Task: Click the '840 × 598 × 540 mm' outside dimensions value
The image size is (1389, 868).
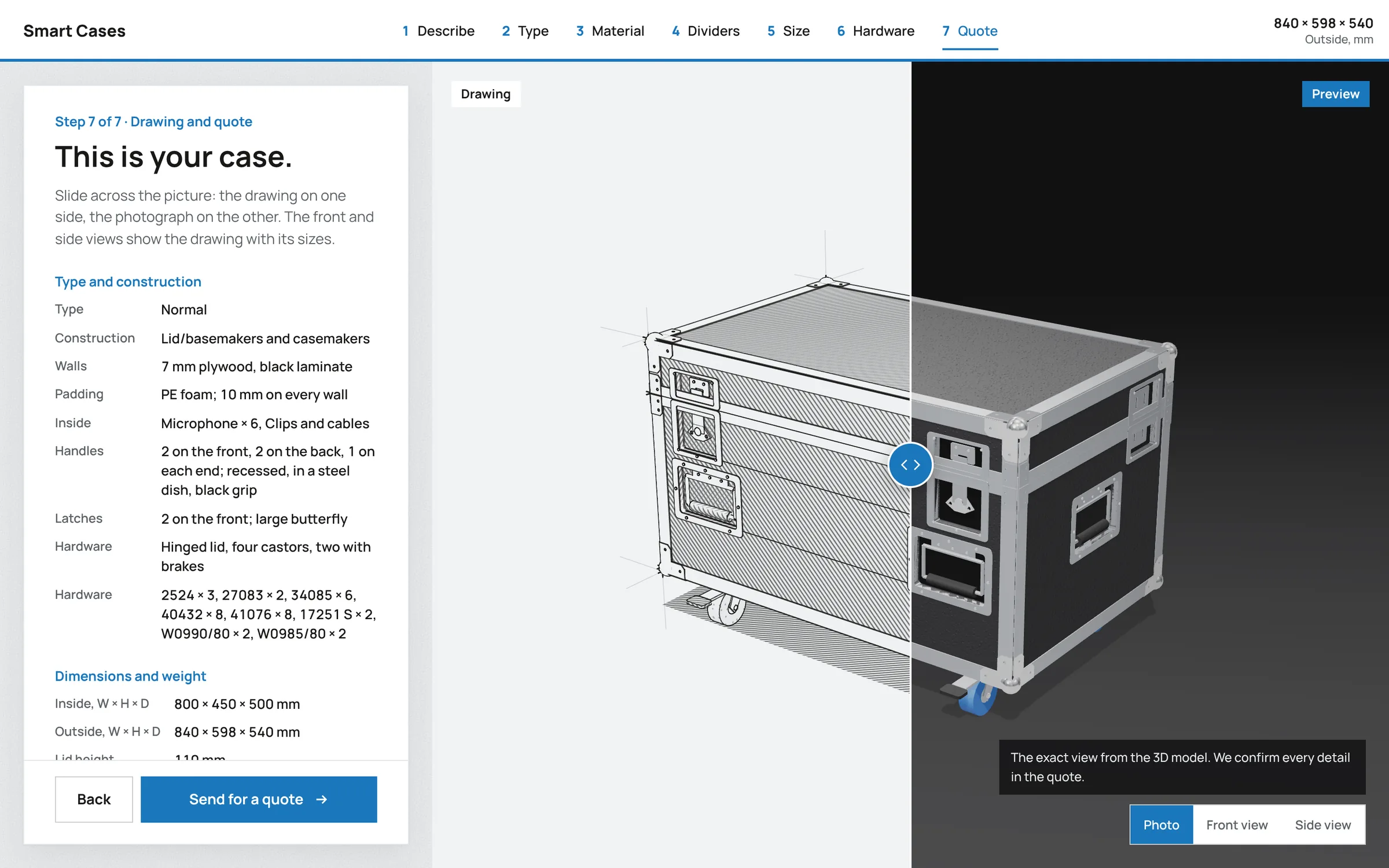Action: point(237,732)
